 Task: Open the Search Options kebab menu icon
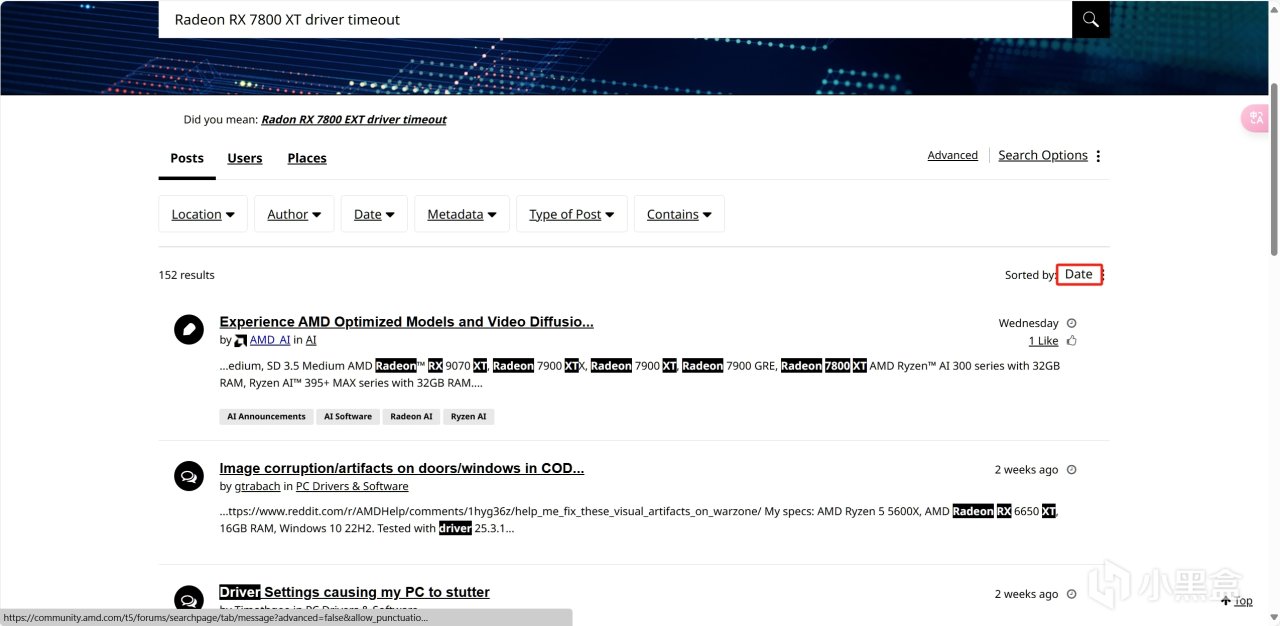coord(1098,156)
